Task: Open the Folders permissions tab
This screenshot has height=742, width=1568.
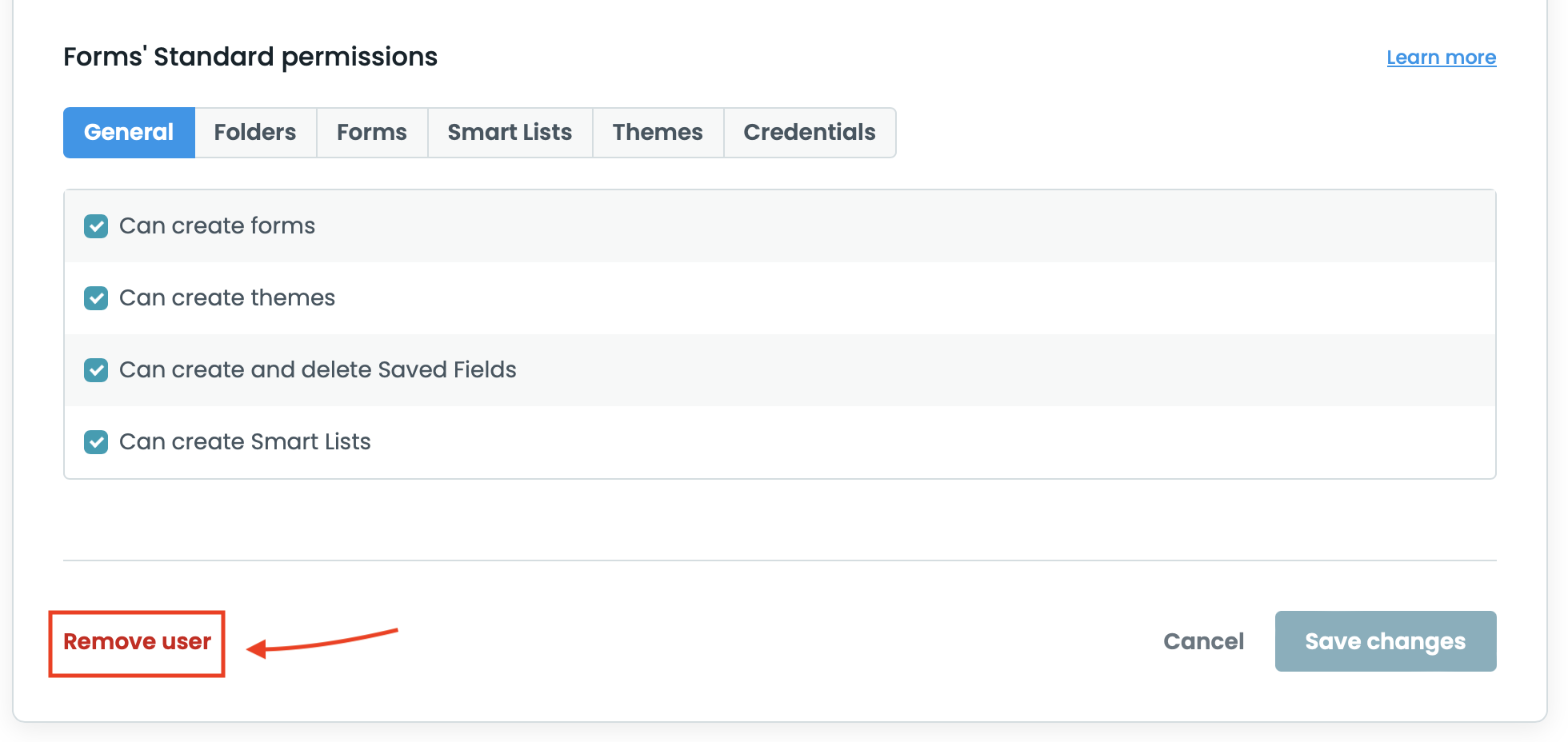Action: [x=255, y=133]
